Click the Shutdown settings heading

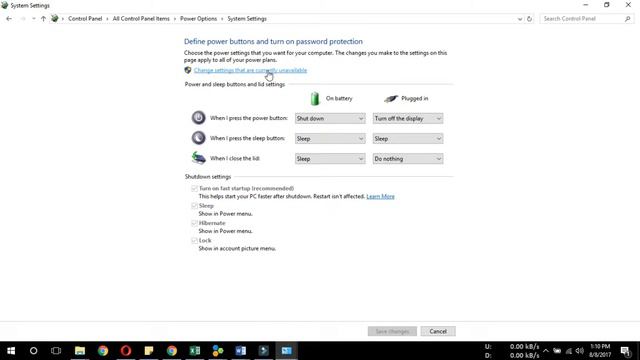point(208,177)
